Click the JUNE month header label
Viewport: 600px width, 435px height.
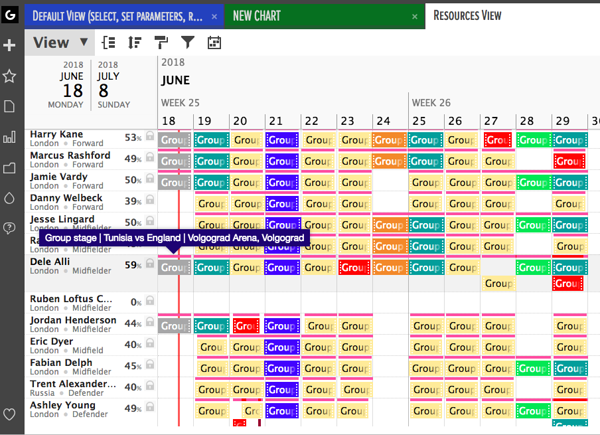[176, 80]
